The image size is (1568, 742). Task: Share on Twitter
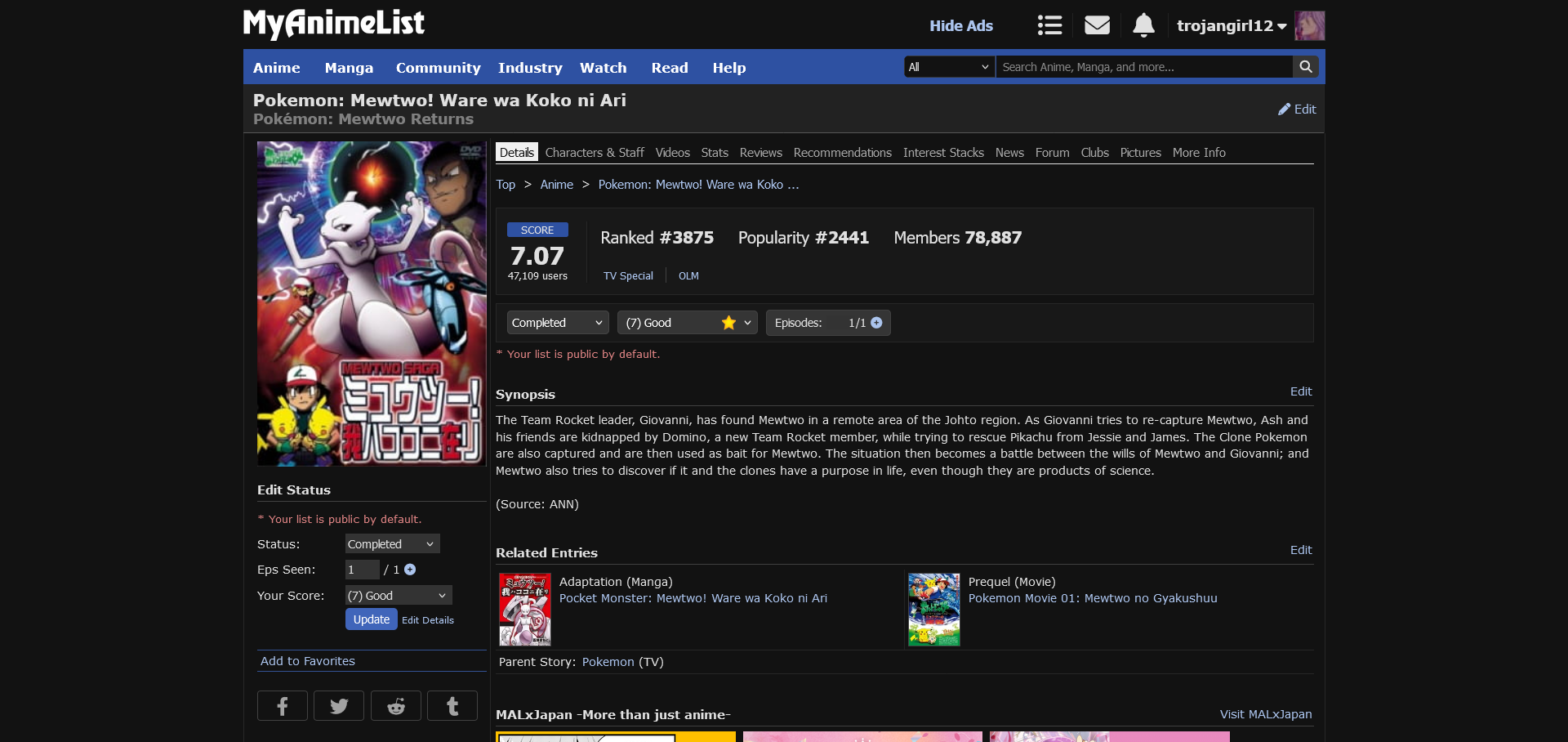tap(339, 706)
